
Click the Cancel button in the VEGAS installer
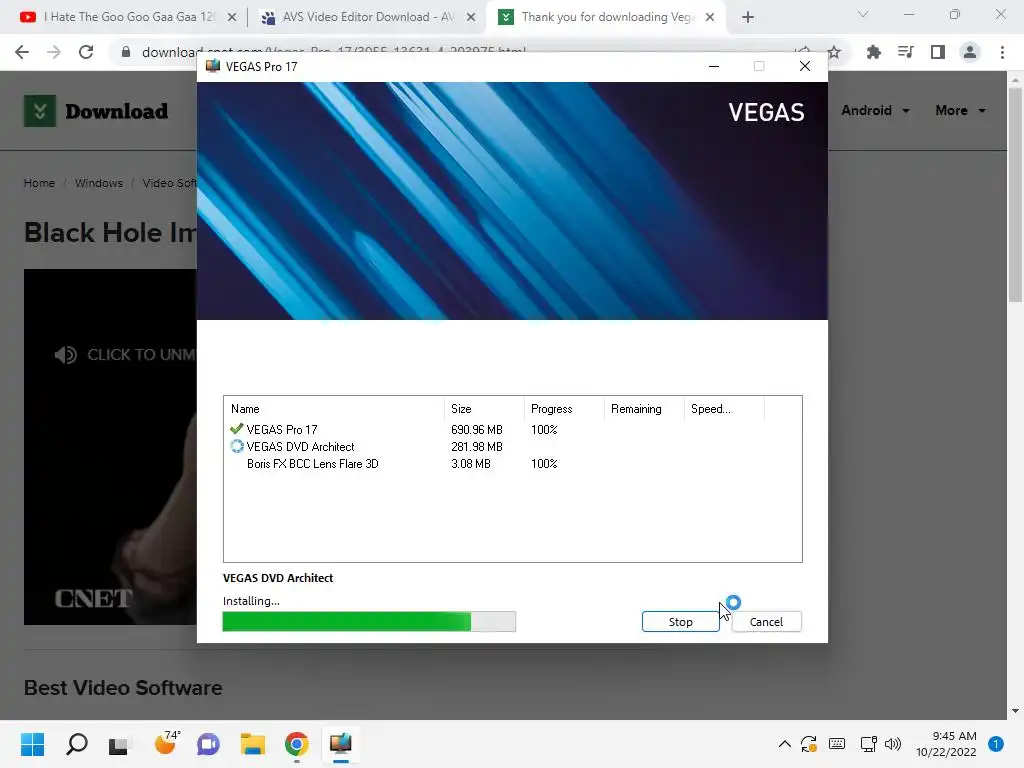(766, 622)
